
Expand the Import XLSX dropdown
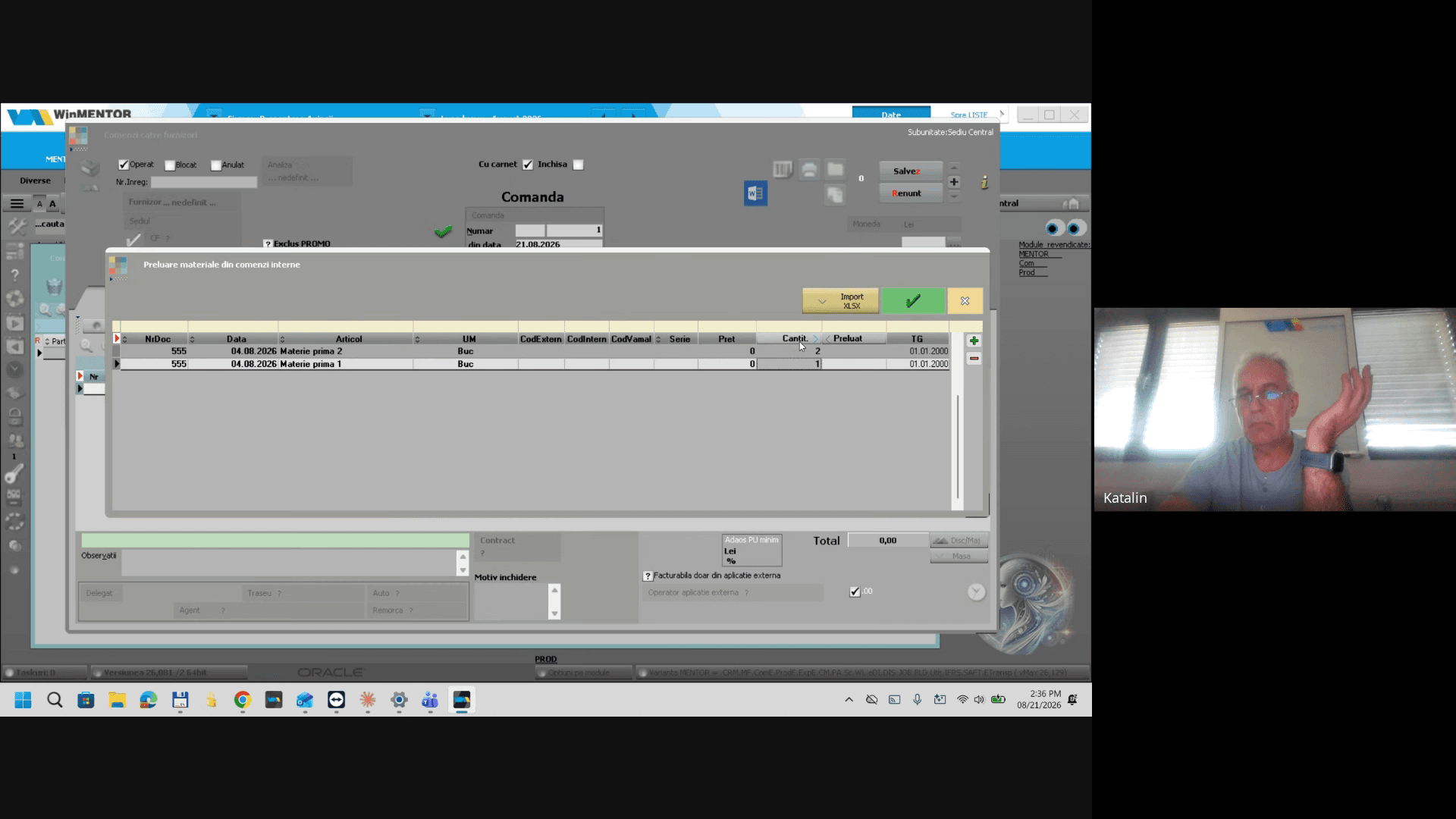[823, 302]
